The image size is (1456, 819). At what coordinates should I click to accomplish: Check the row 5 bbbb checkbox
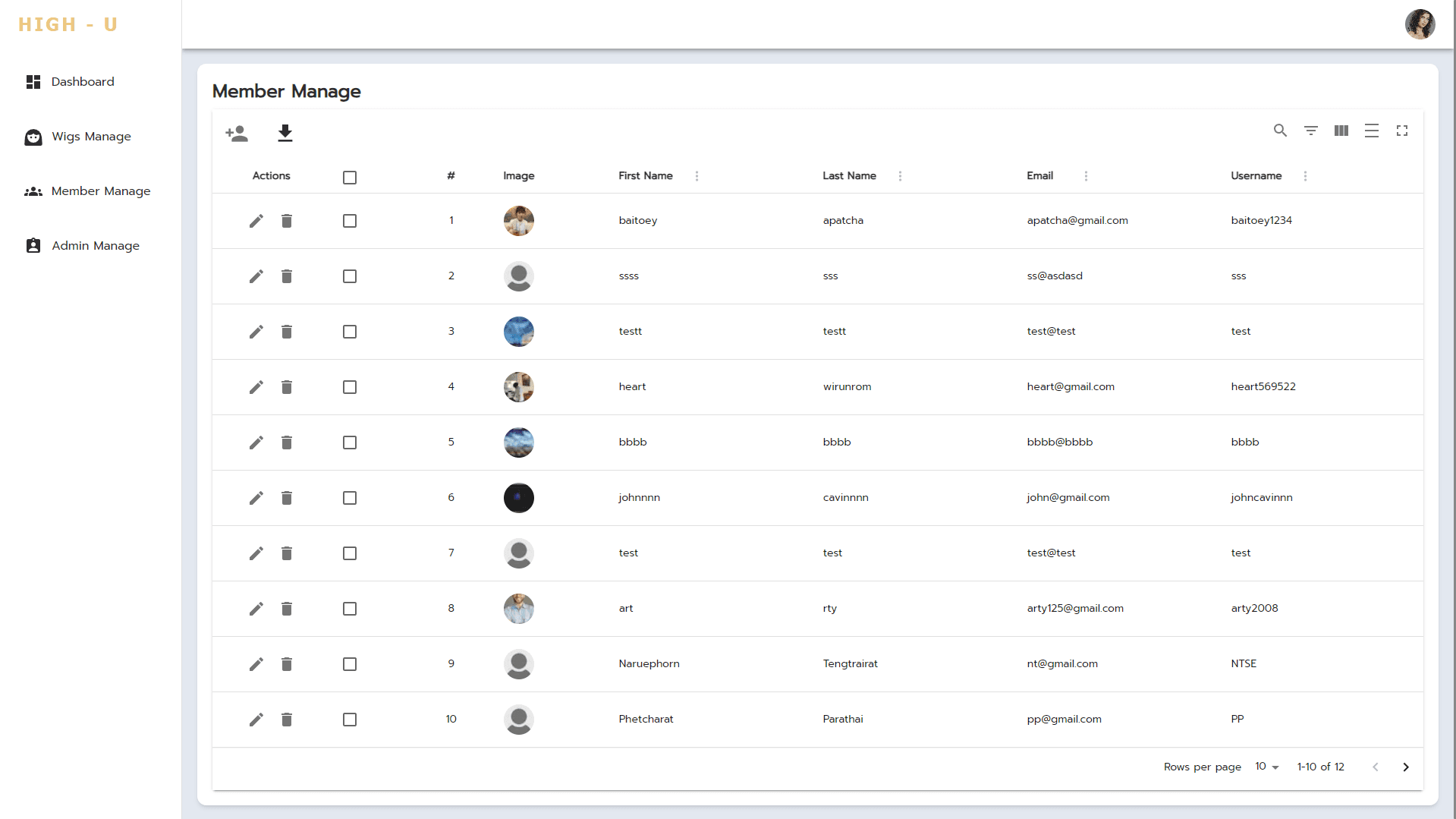click(350, 443)
